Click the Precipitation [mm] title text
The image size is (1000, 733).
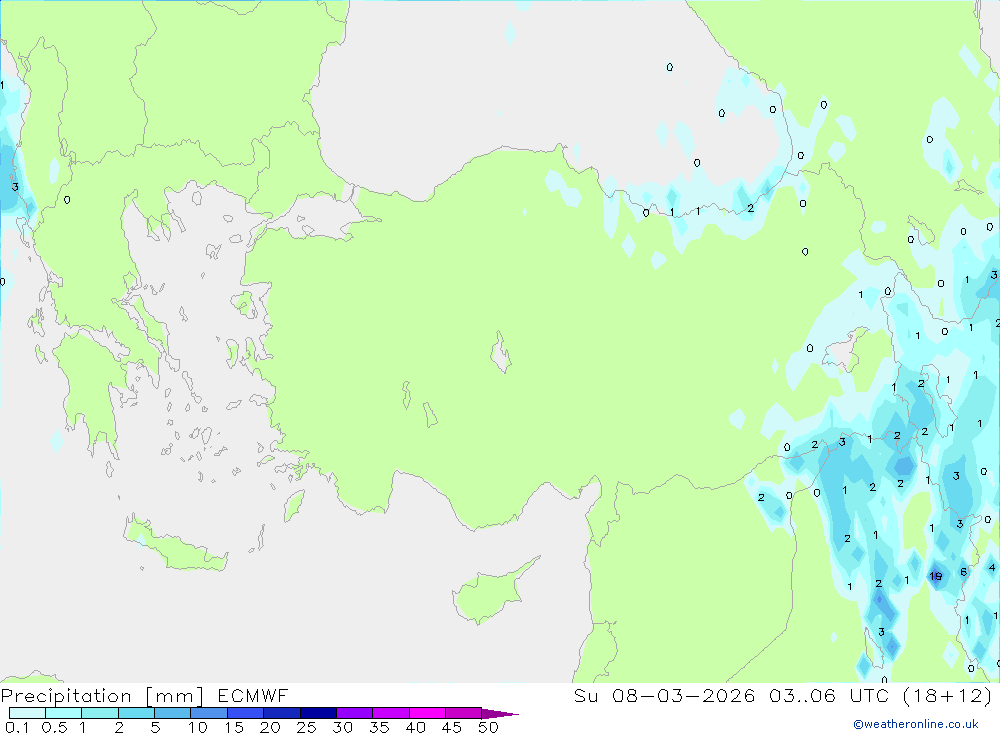coord(102,696)
